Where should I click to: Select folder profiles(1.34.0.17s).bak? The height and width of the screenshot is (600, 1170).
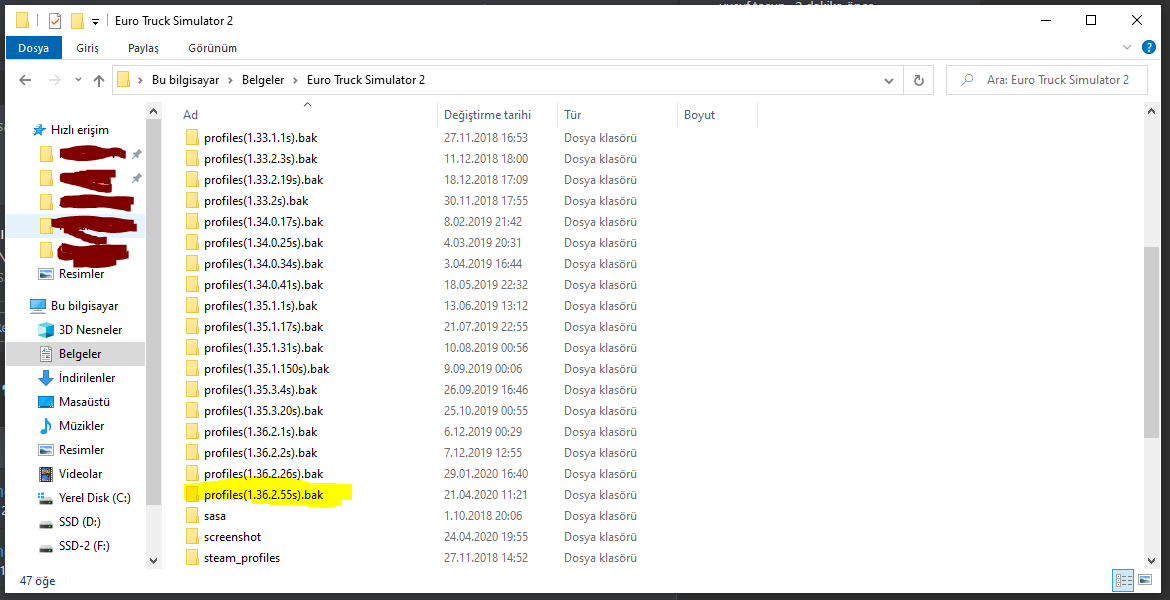(263, 222)
